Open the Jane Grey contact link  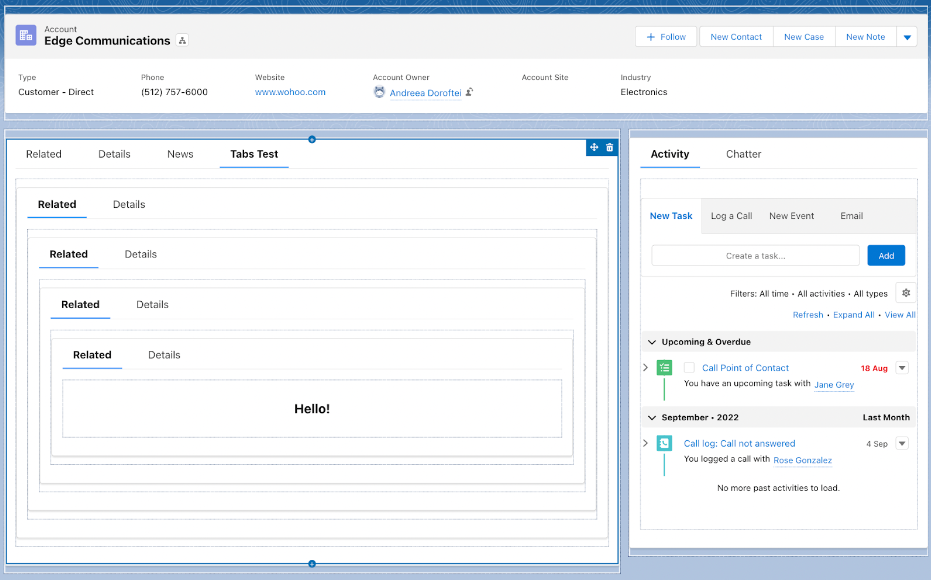[834, 385]
